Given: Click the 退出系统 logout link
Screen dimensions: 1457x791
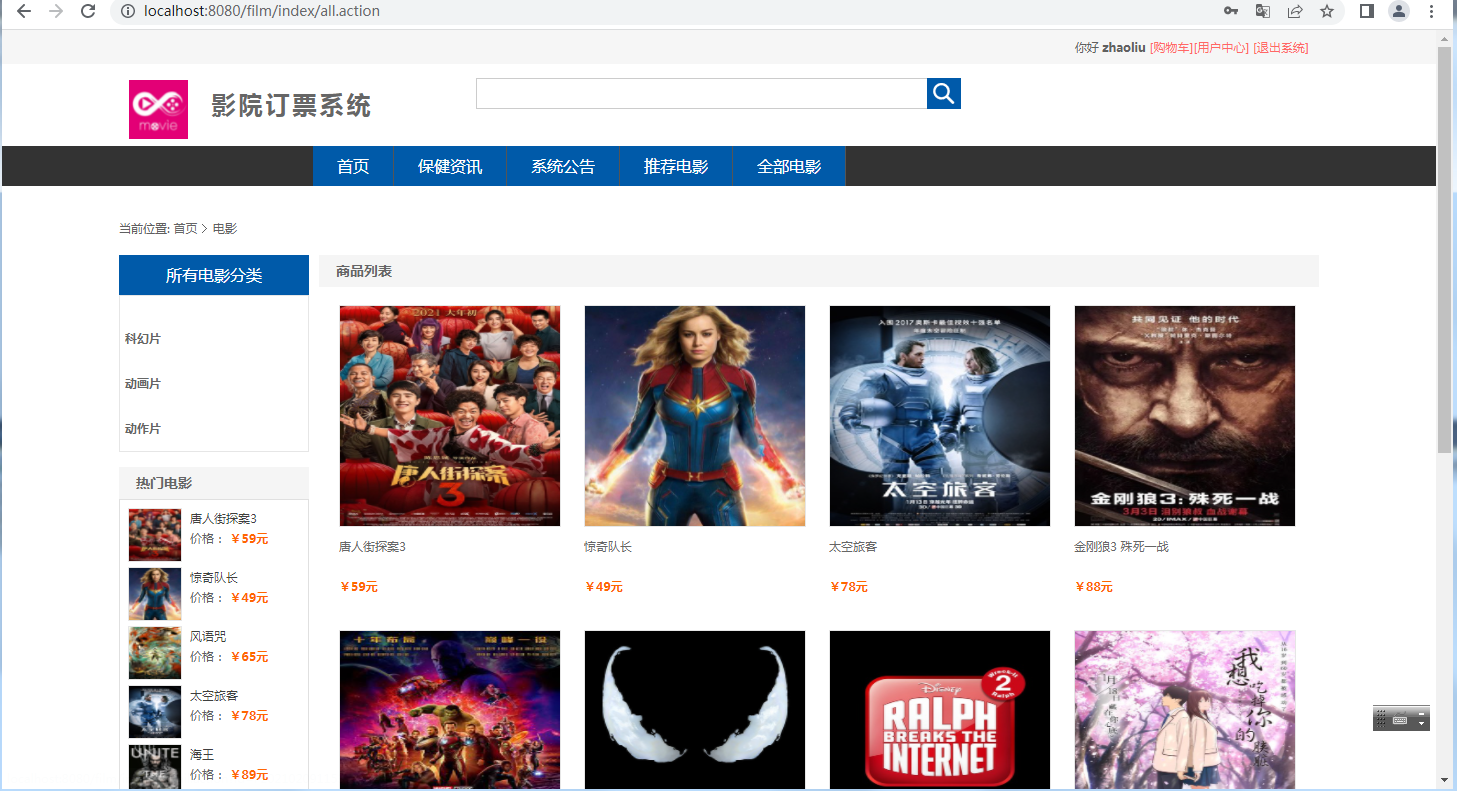Looking at the screenshot, I should tap(1281, 48).
